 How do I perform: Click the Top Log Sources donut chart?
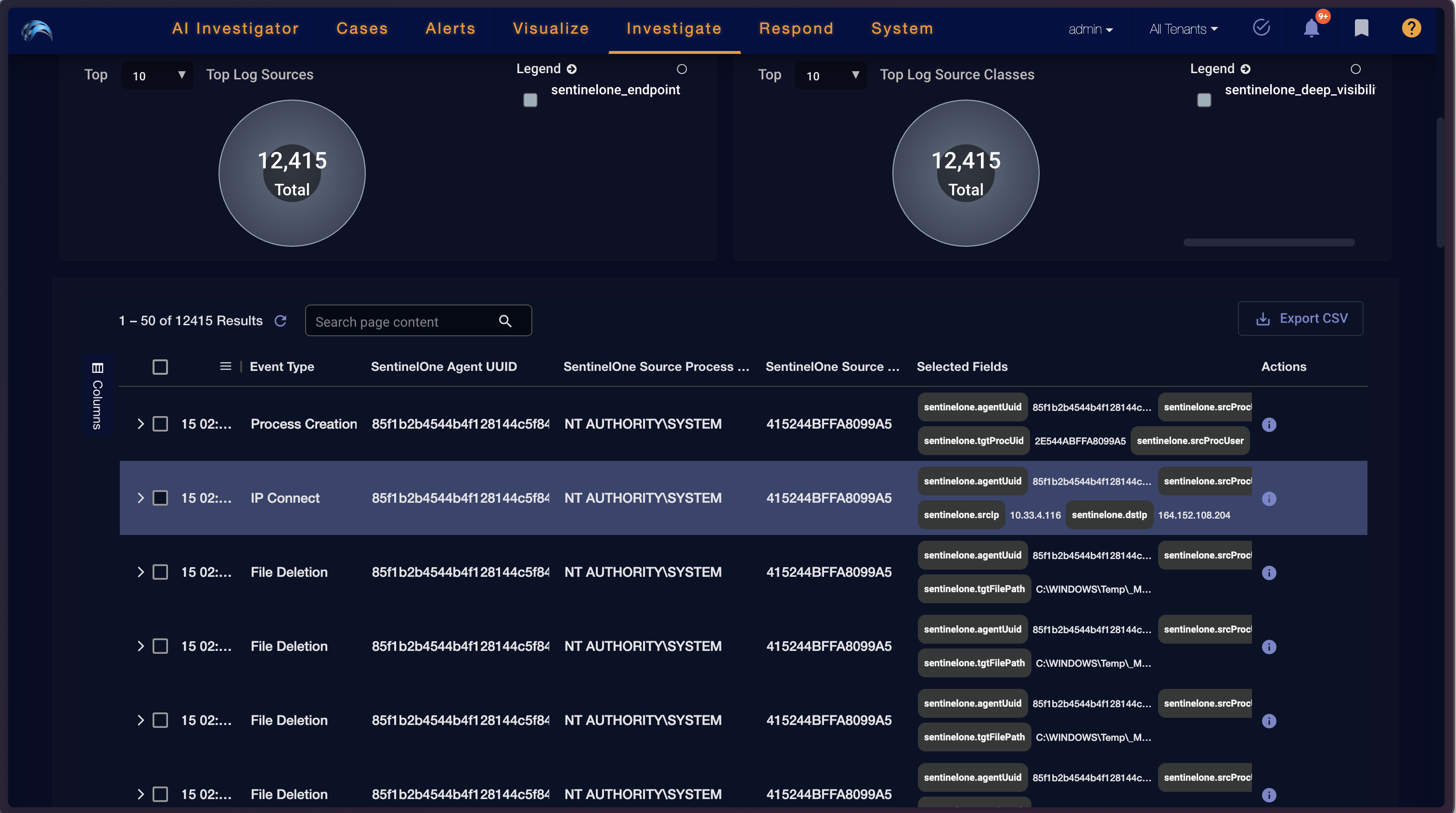click(x=292, y=173)
